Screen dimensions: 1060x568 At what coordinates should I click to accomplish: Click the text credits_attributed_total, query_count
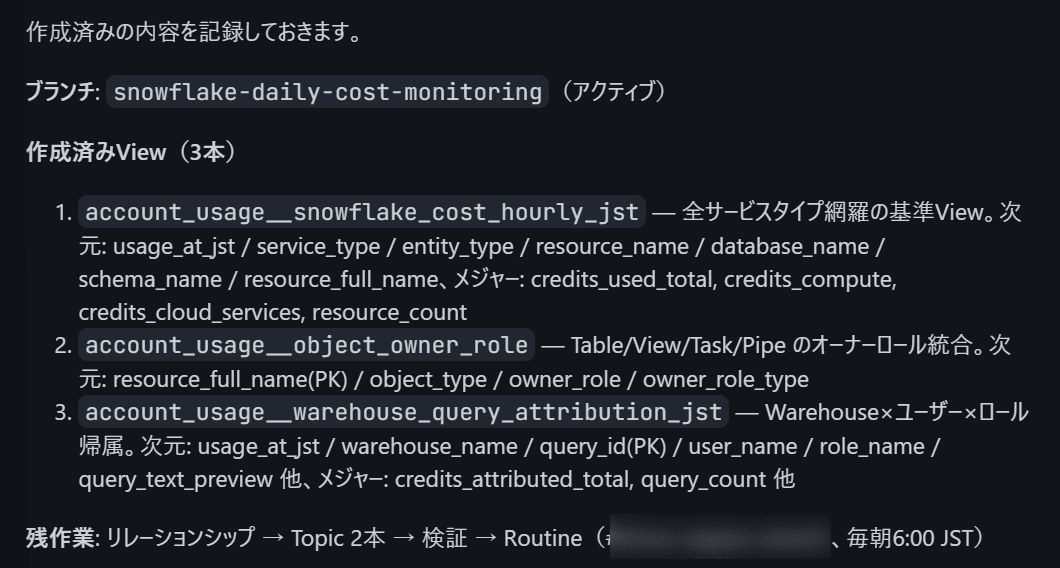click(581, 479)
